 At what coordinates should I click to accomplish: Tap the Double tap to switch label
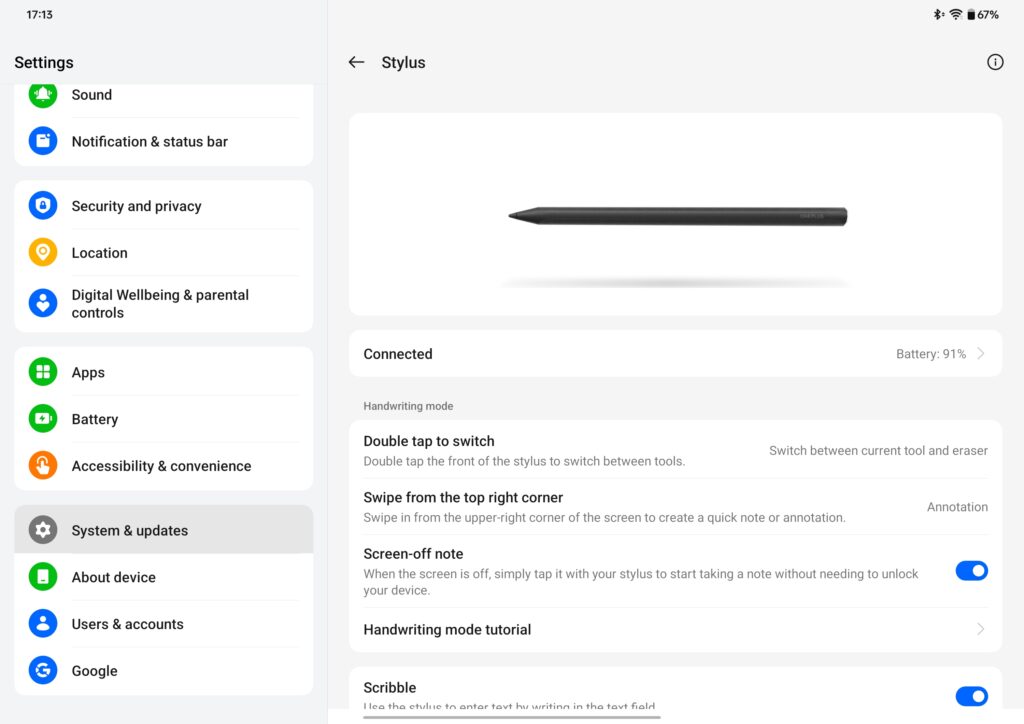point(428,441)
